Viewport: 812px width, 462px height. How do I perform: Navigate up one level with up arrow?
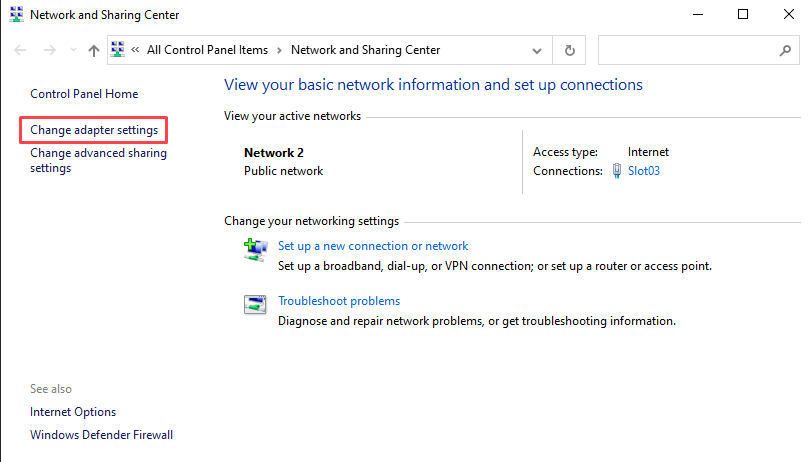(x=94, y=50)
